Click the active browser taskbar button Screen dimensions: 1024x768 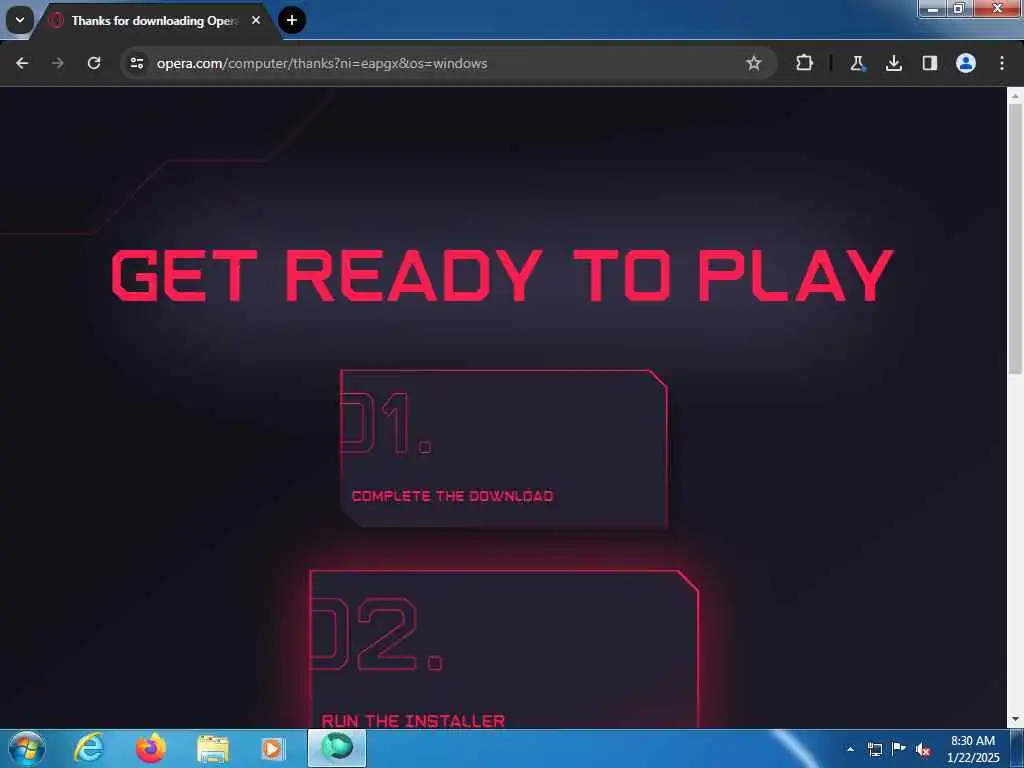(x=337, y=748)
